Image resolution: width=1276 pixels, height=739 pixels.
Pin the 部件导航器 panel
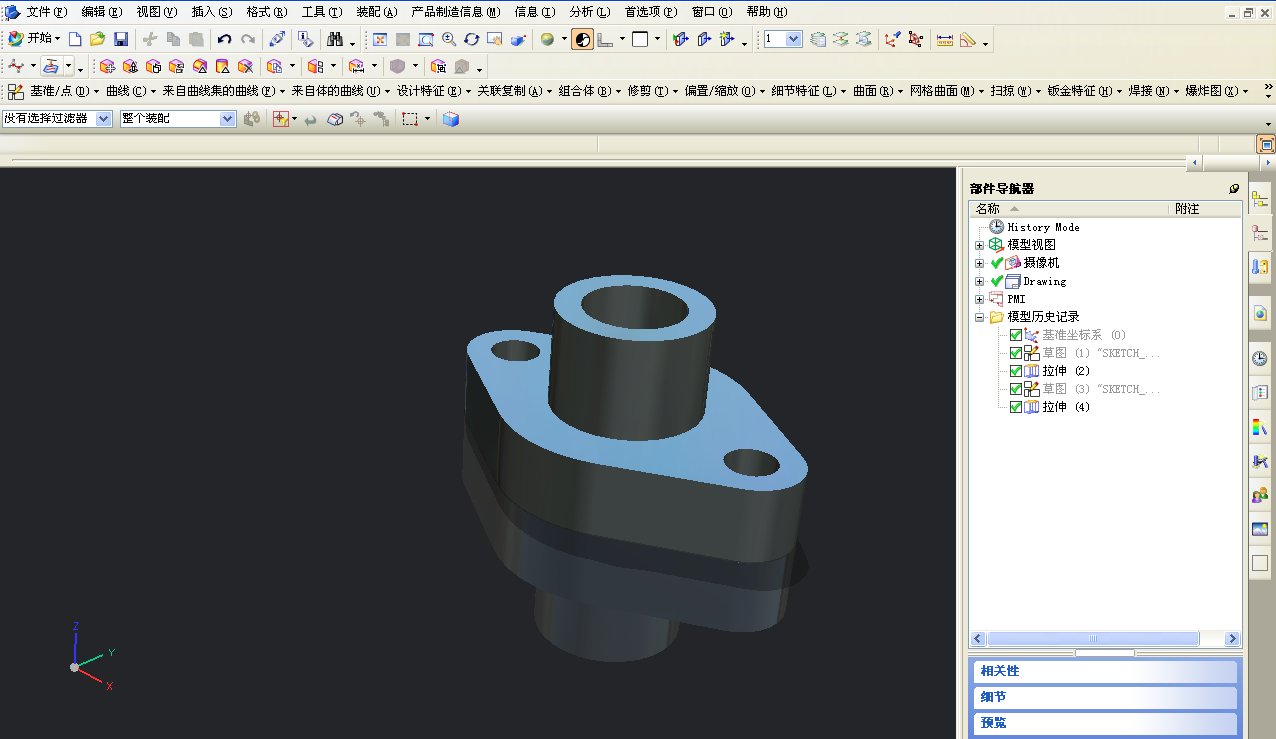[x=1234, y=188]
